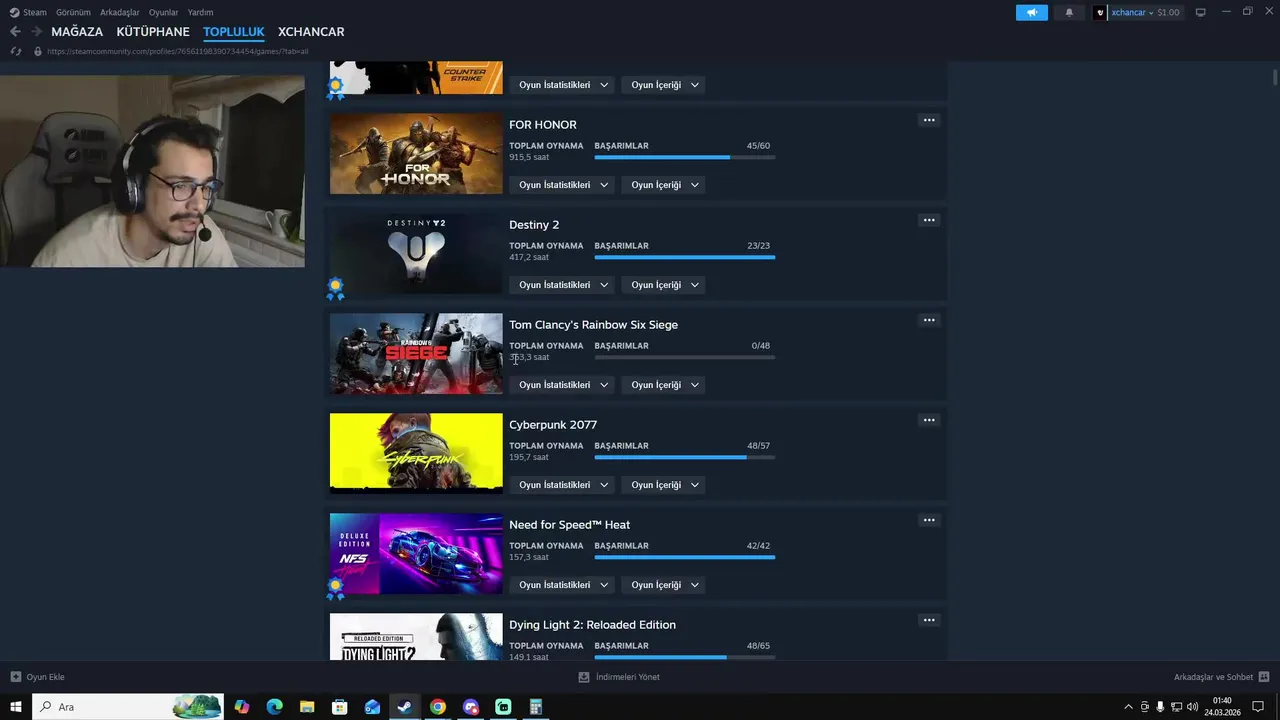This screenshot has height=720, width=1280.
Task: Click the Windows search box Ara
Action: [129, 707]
